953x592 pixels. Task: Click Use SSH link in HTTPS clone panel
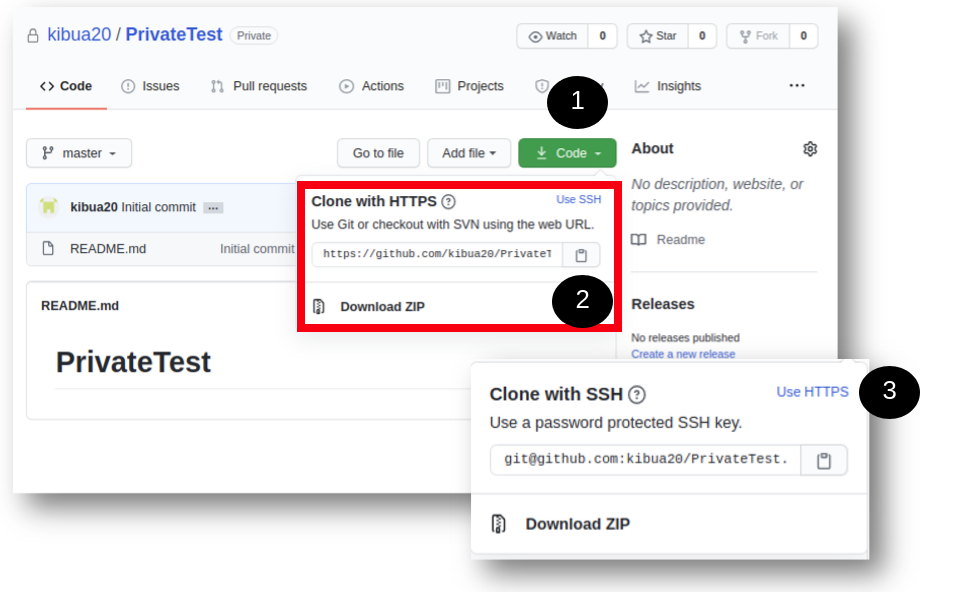pyautogui.click(x=579, y=199)
